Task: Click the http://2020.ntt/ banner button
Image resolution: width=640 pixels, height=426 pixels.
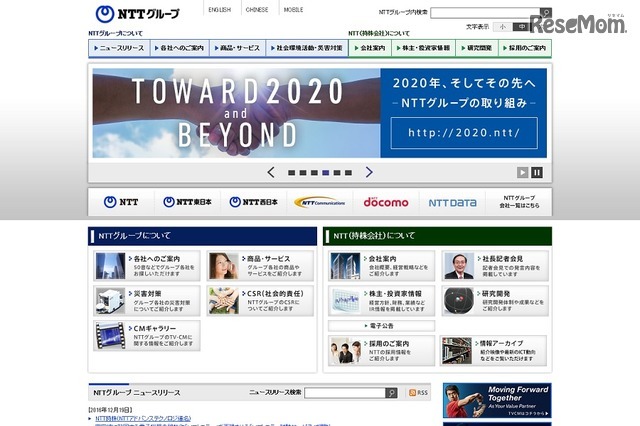Action: tap(464, 133)
